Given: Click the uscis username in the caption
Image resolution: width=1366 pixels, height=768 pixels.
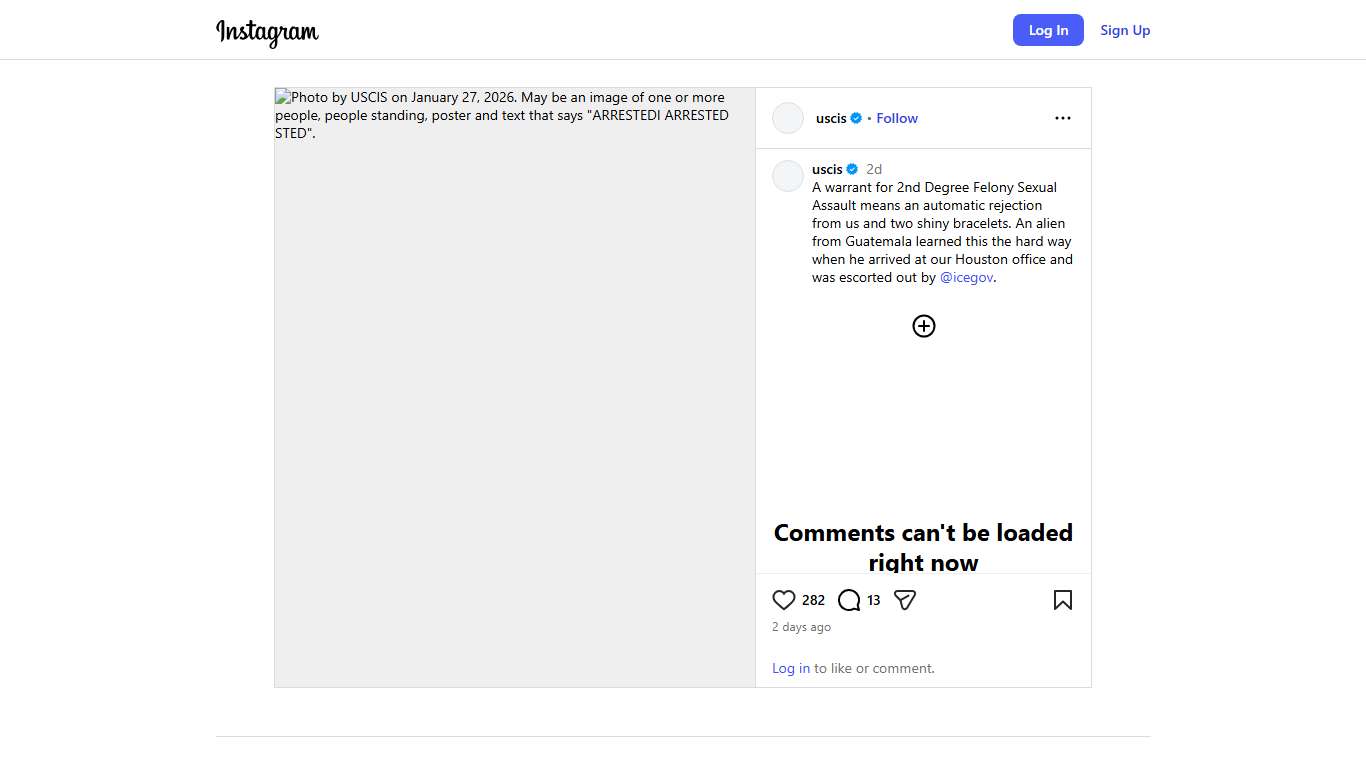Looking at the screenshot, I should coord(827,169).
